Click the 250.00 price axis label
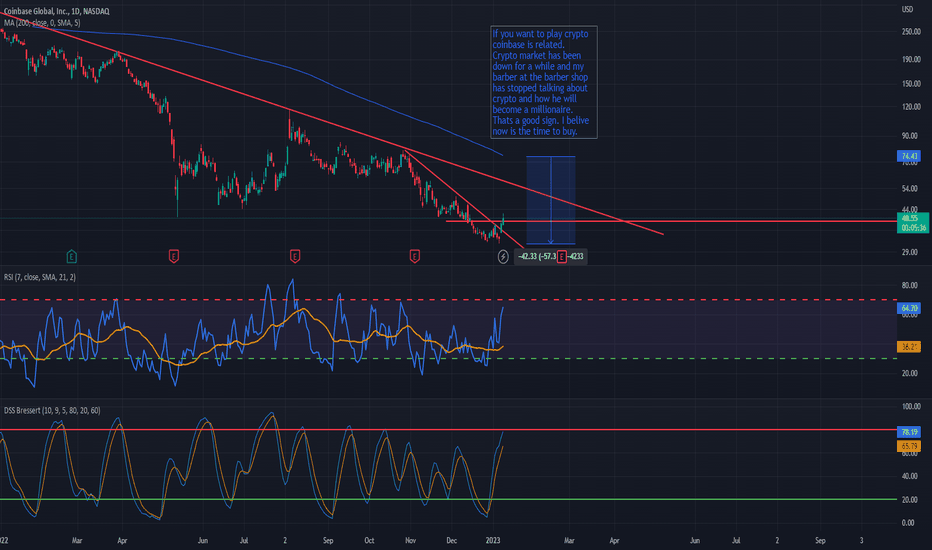This screenshot has width=932, height=550. point(911,32)
